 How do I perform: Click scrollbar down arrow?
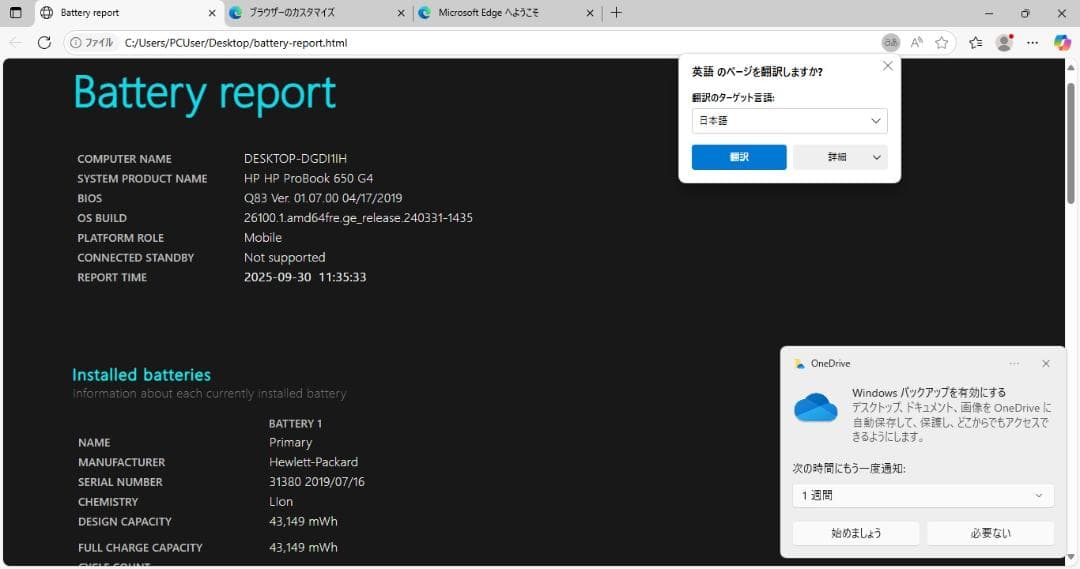coord(1071,557)
